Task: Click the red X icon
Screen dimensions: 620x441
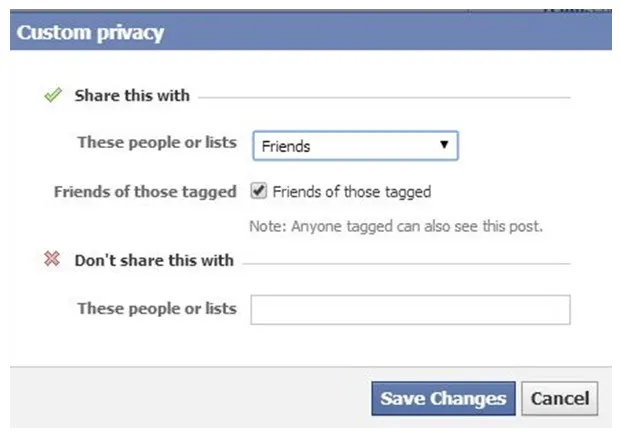Action: tap(53, 260)
